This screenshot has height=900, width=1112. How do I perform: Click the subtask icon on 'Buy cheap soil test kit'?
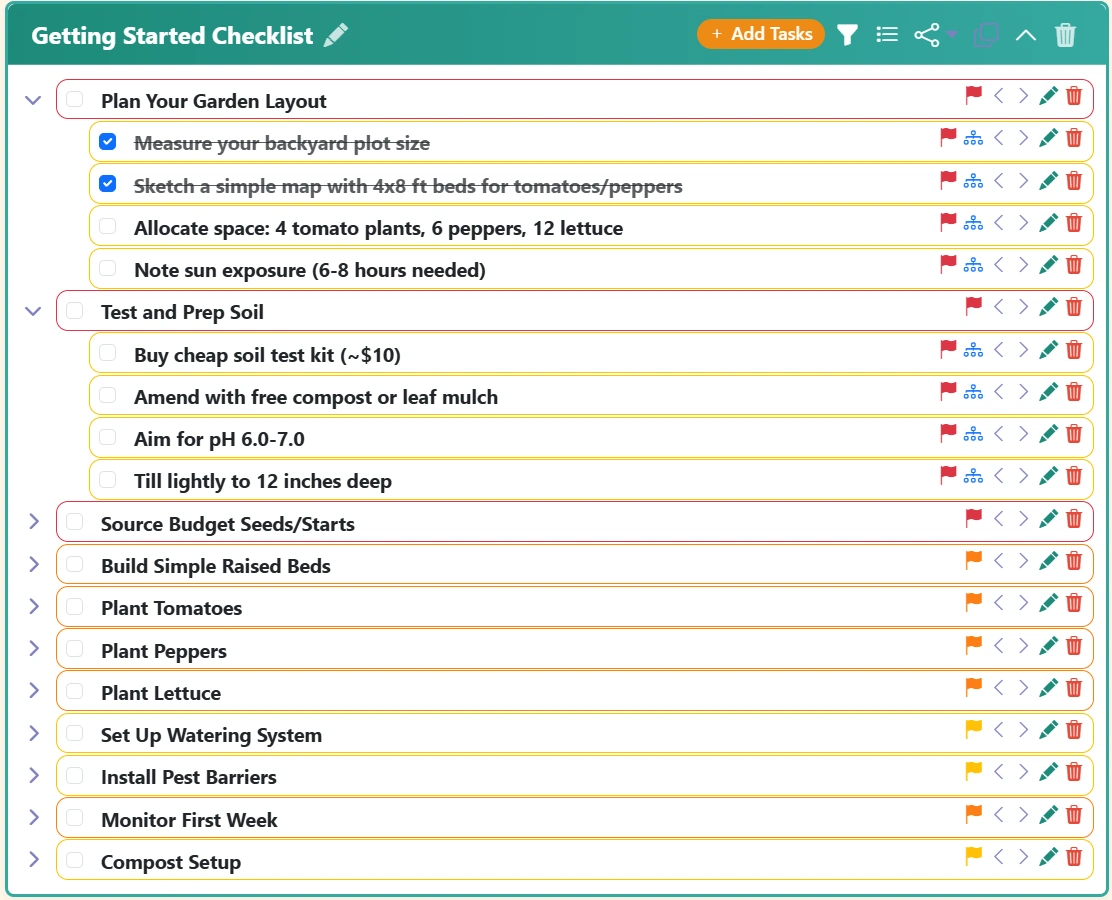point(973,349)
